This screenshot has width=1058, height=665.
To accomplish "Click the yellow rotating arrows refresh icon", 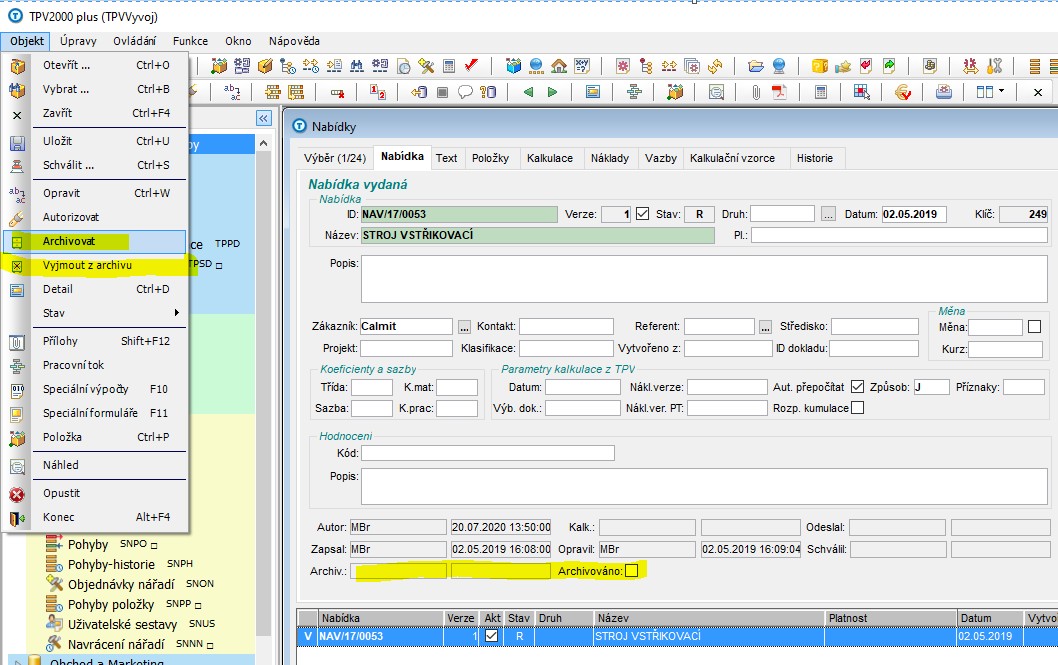I will click(x=715, y=65).
